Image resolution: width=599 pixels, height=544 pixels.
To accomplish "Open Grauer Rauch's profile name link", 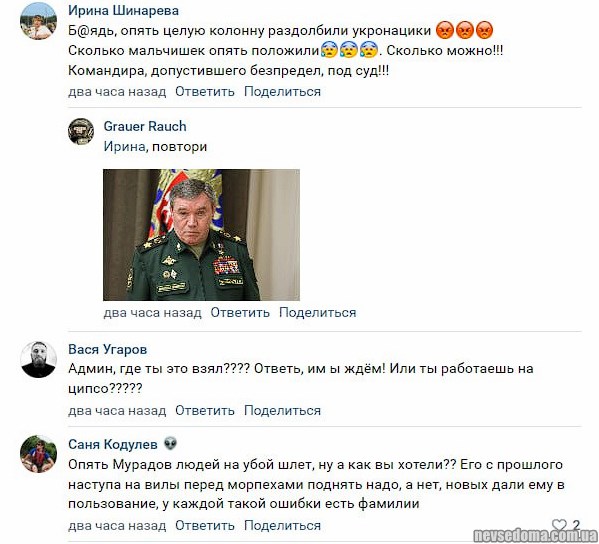I will pos(145,126).
